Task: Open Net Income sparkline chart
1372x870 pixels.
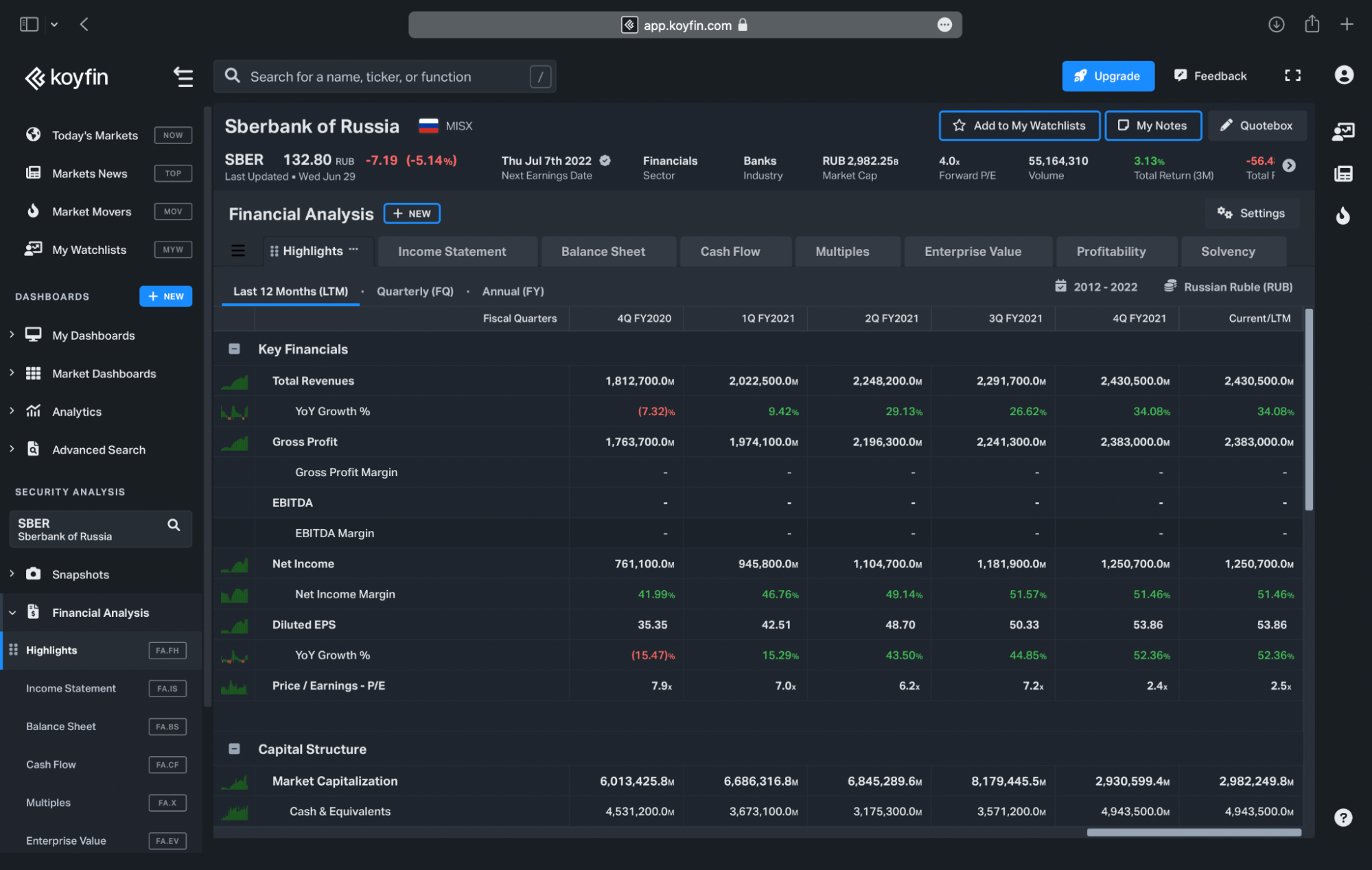Action: 234,565
